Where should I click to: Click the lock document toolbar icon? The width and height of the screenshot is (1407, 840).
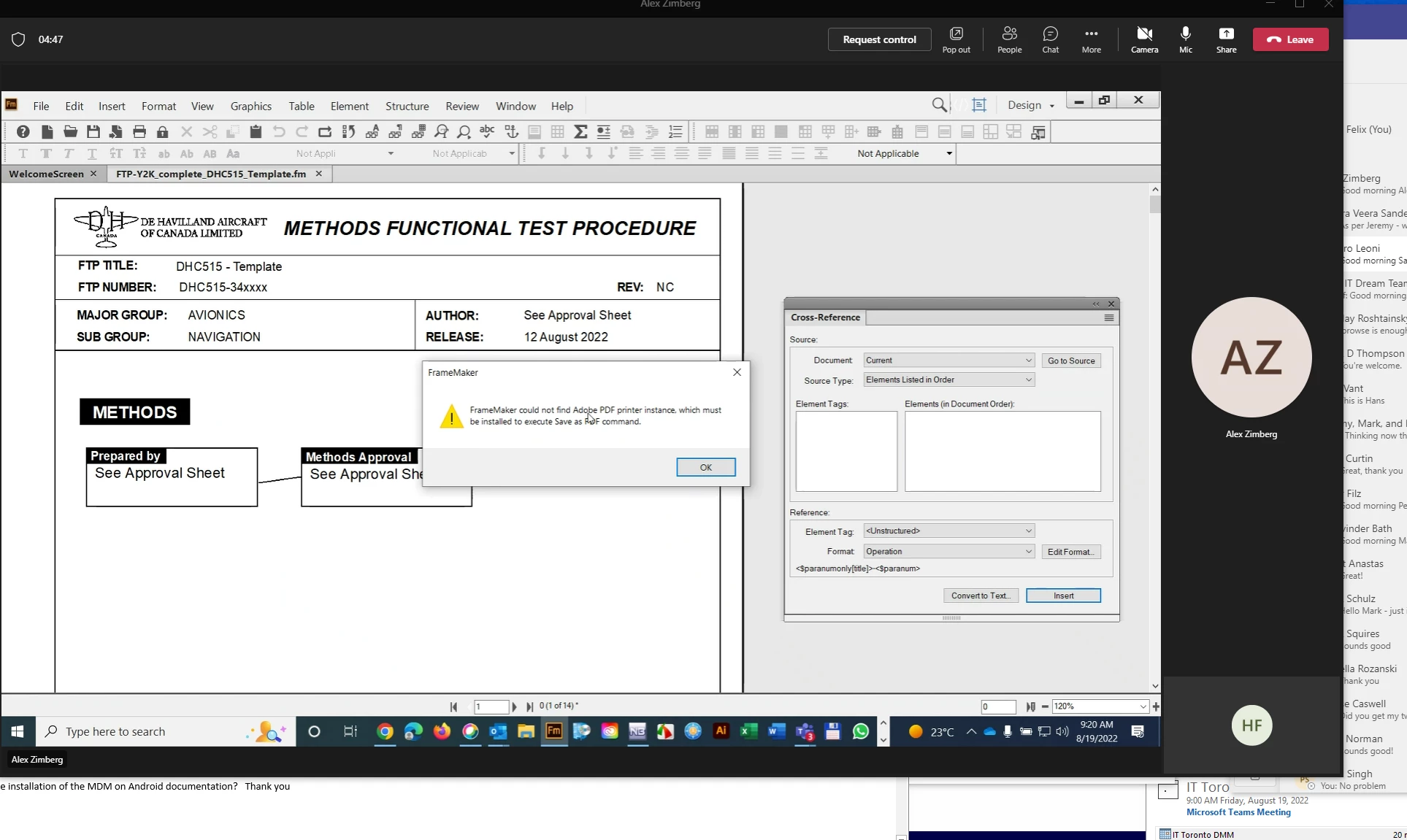(162, 132)
